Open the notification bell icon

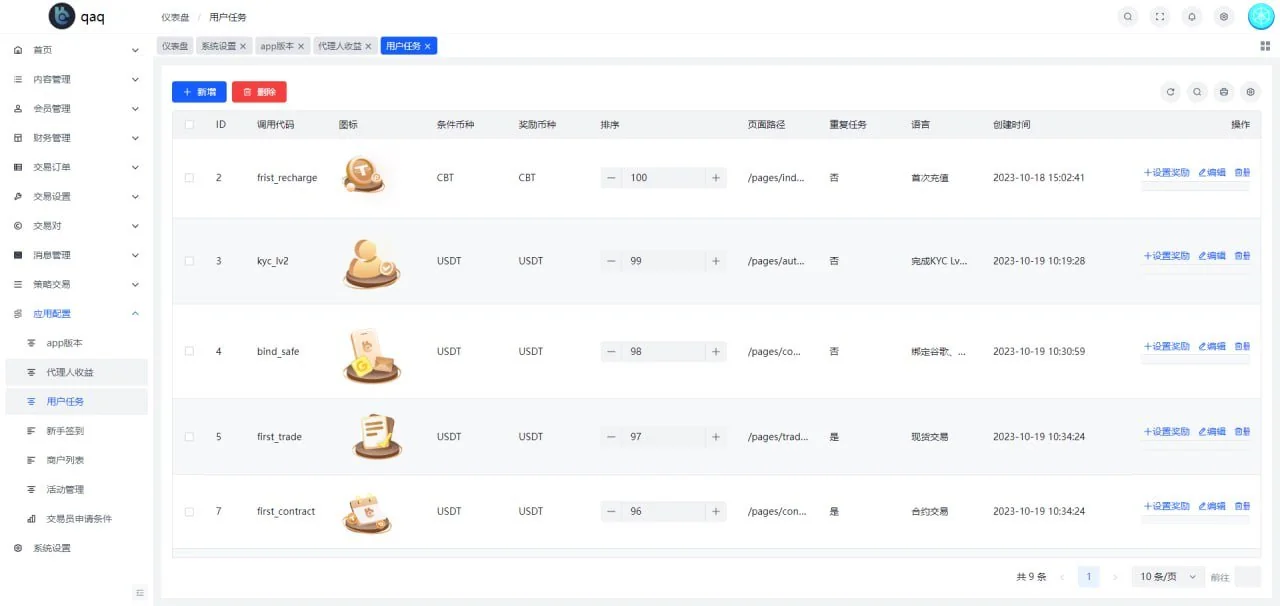point(1191,16)
